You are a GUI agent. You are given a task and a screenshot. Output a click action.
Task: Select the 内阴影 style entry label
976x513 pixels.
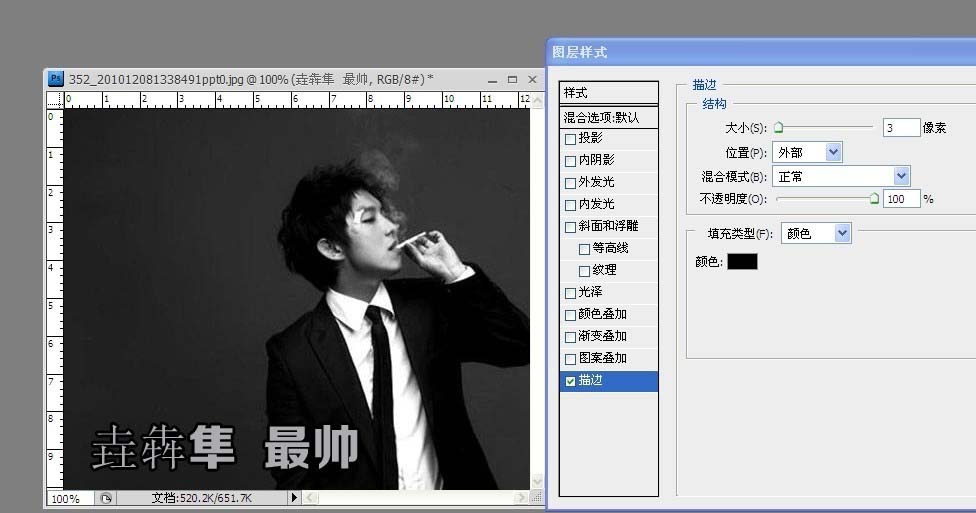(596, 160)
